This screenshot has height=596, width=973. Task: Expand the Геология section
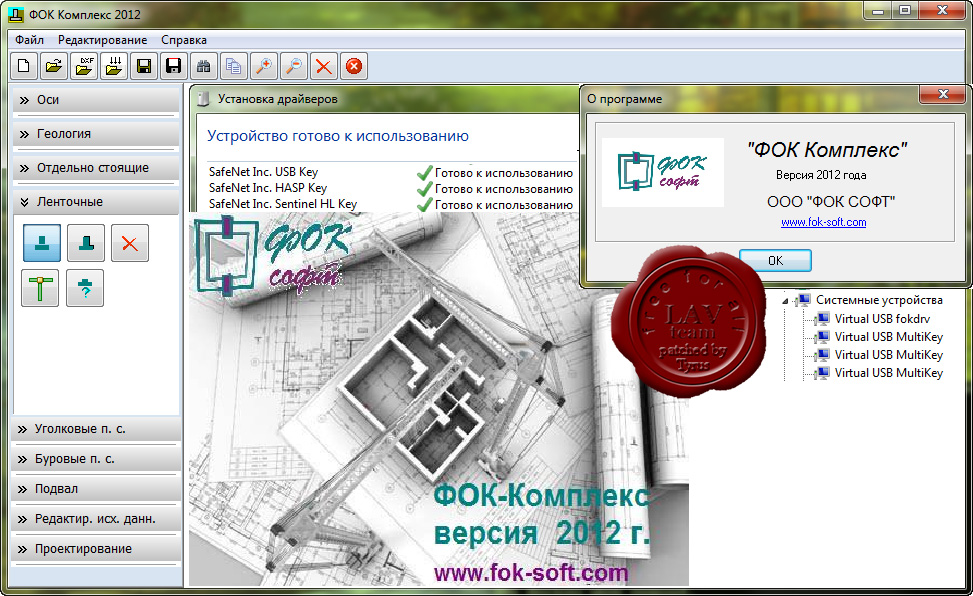pos(96,133)
